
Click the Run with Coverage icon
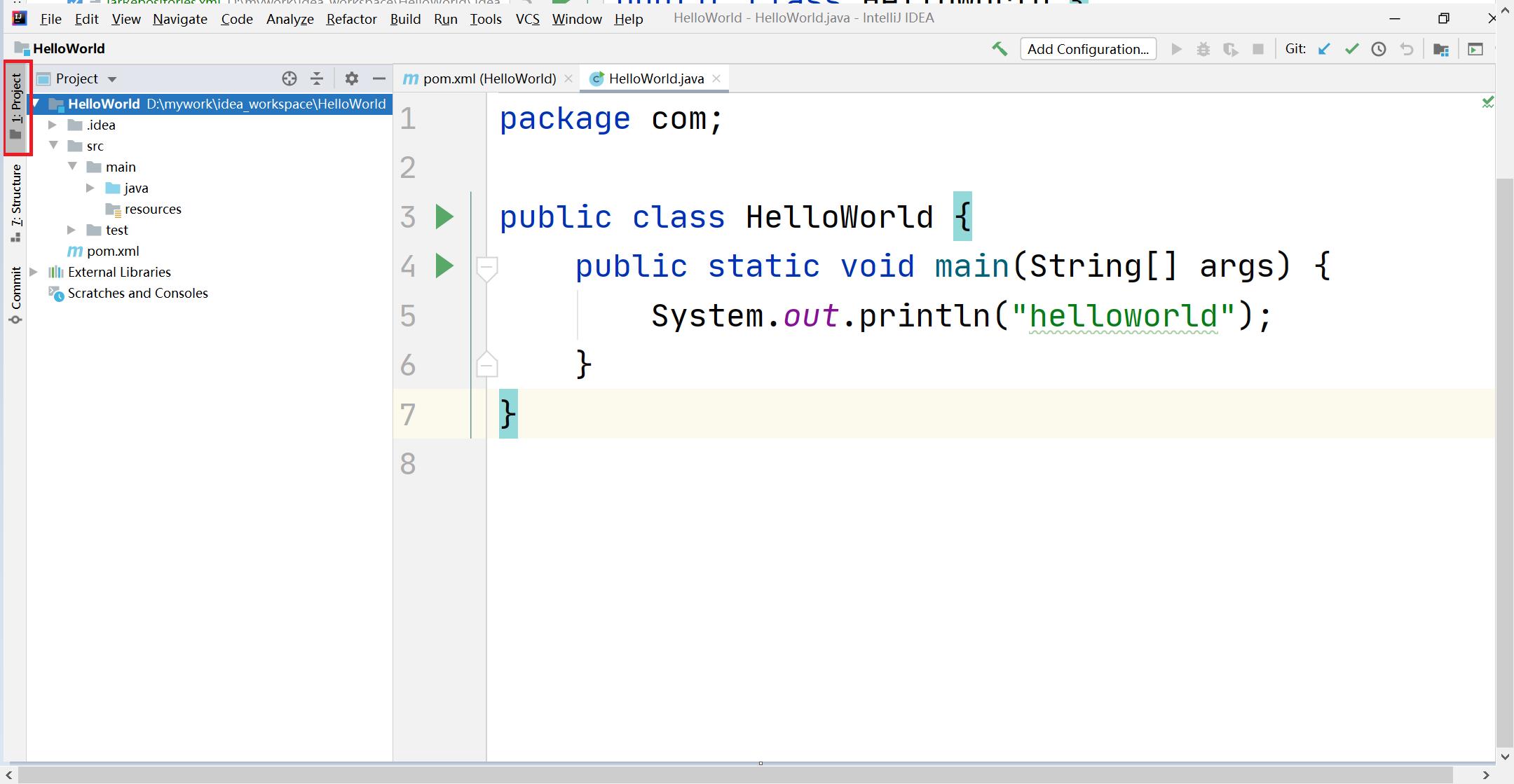point(1230,49)
